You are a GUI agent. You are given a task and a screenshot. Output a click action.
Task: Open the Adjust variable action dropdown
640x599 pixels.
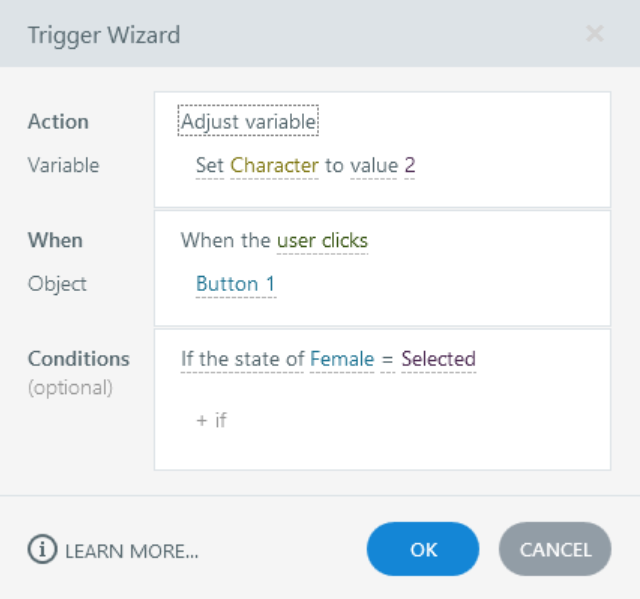[x=248, y=122]
